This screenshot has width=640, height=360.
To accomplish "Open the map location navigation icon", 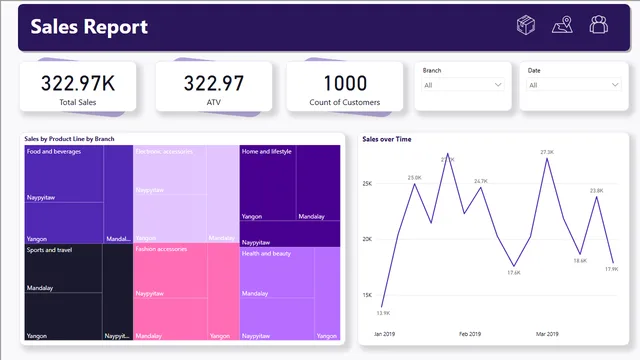I will point(562,25).
